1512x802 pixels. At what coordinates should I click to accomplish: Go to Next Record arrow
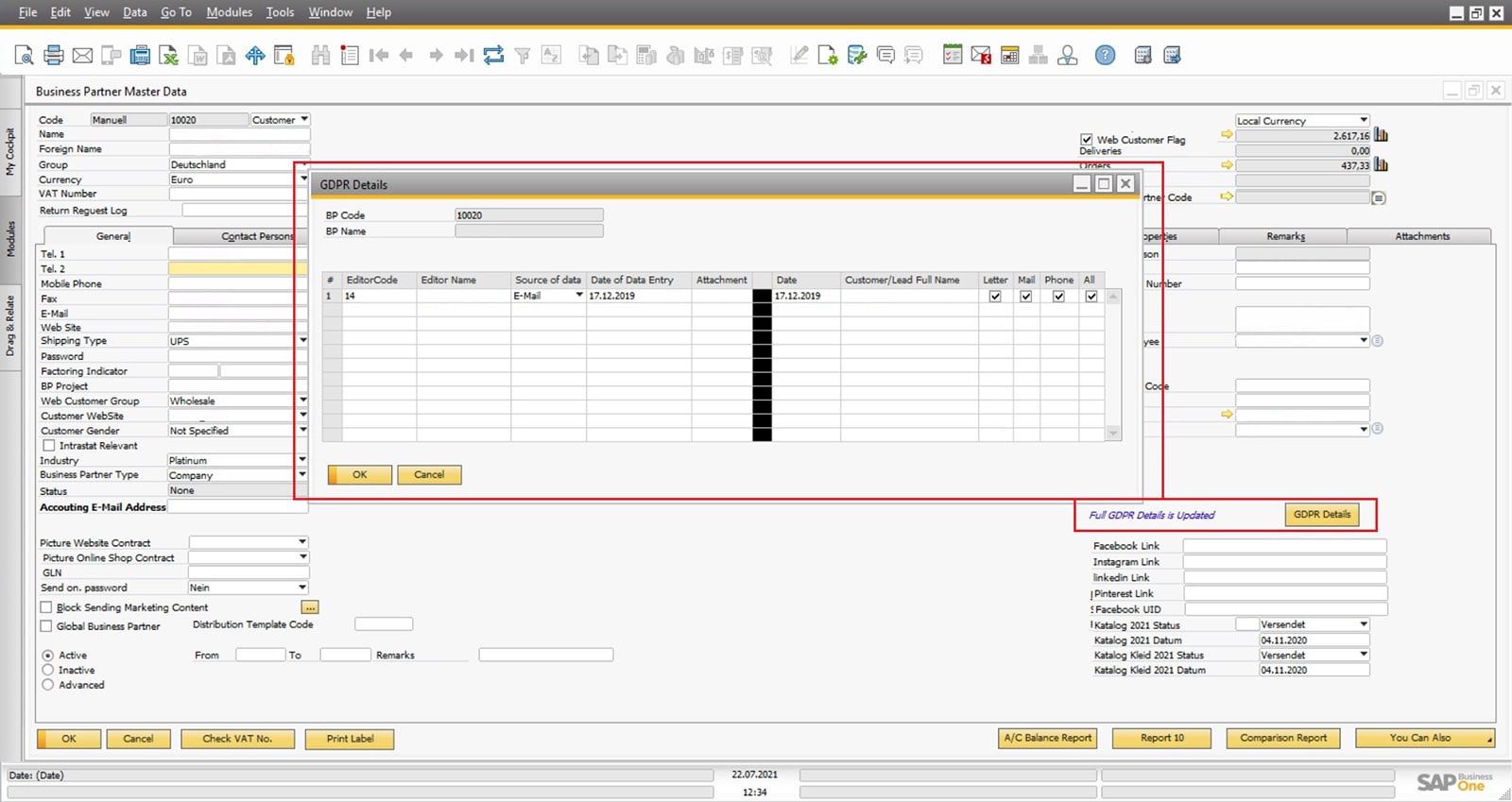[x=436, y=56]
